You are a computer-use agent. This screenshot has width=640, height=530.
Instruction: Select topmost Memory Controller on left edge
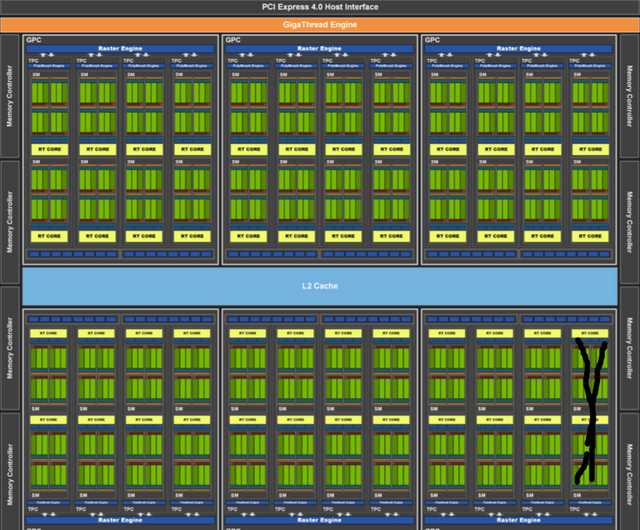click(10, 96)
